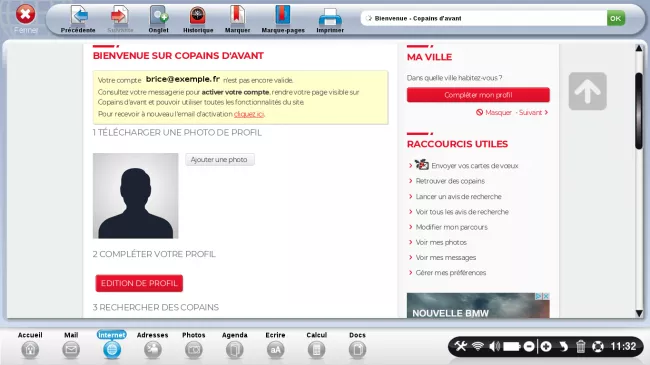Image resolution: width=650 pixels, height=365 pixels.
Task: Click the Ajouter une photo button
Action: click(x=219, y=160)
